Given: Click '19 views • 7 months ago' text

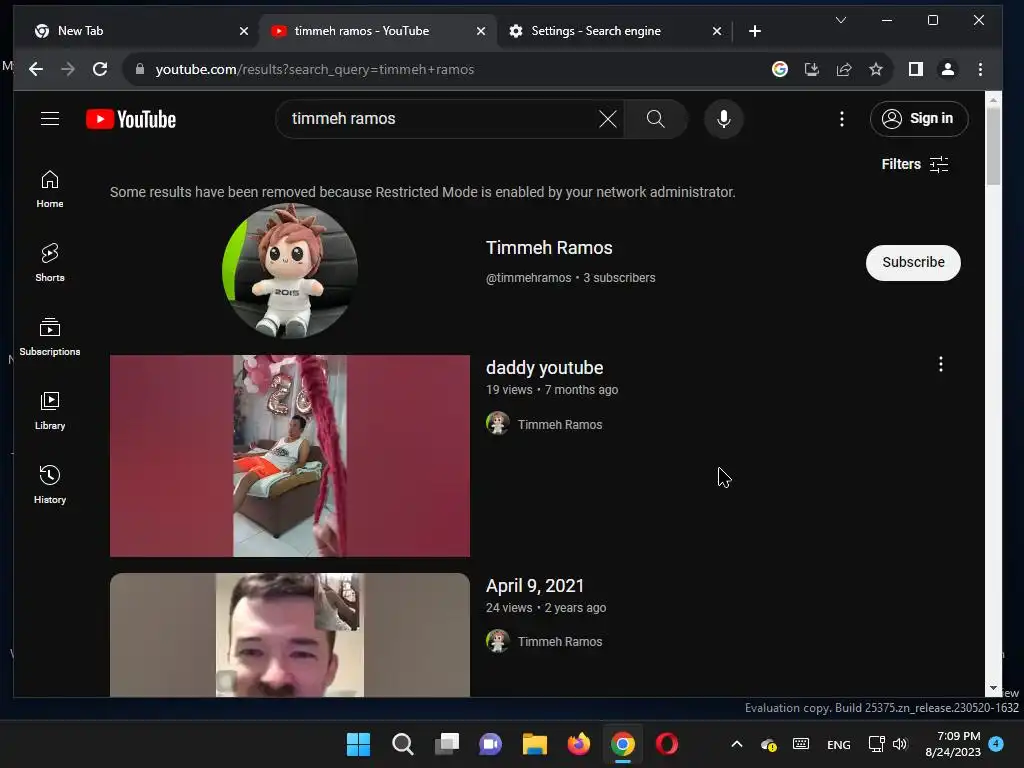Looking at the screenshot, I should (552, 390).
